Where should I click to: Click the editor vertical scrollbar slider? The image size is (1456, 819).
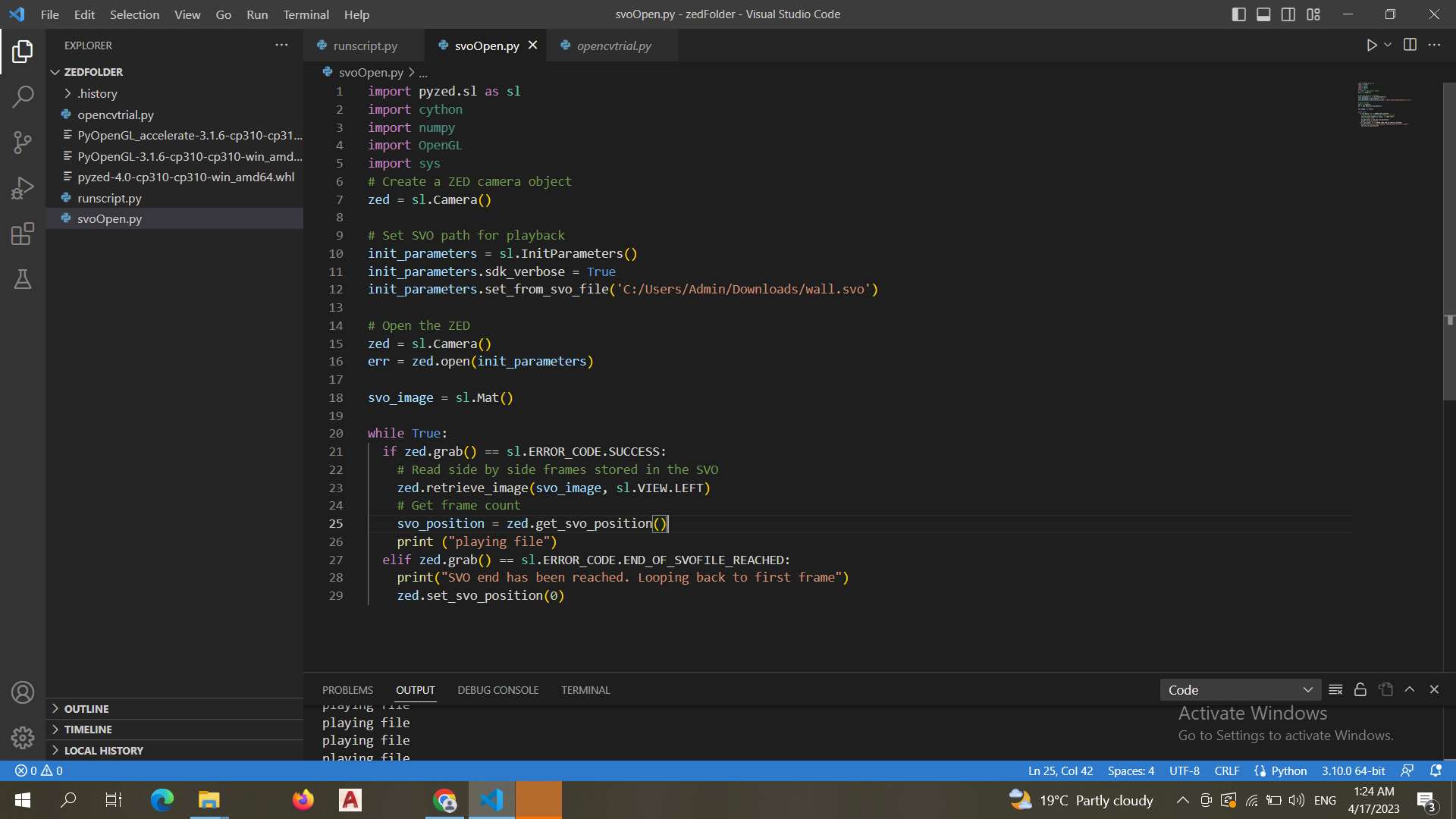[x=1448, y=243]
